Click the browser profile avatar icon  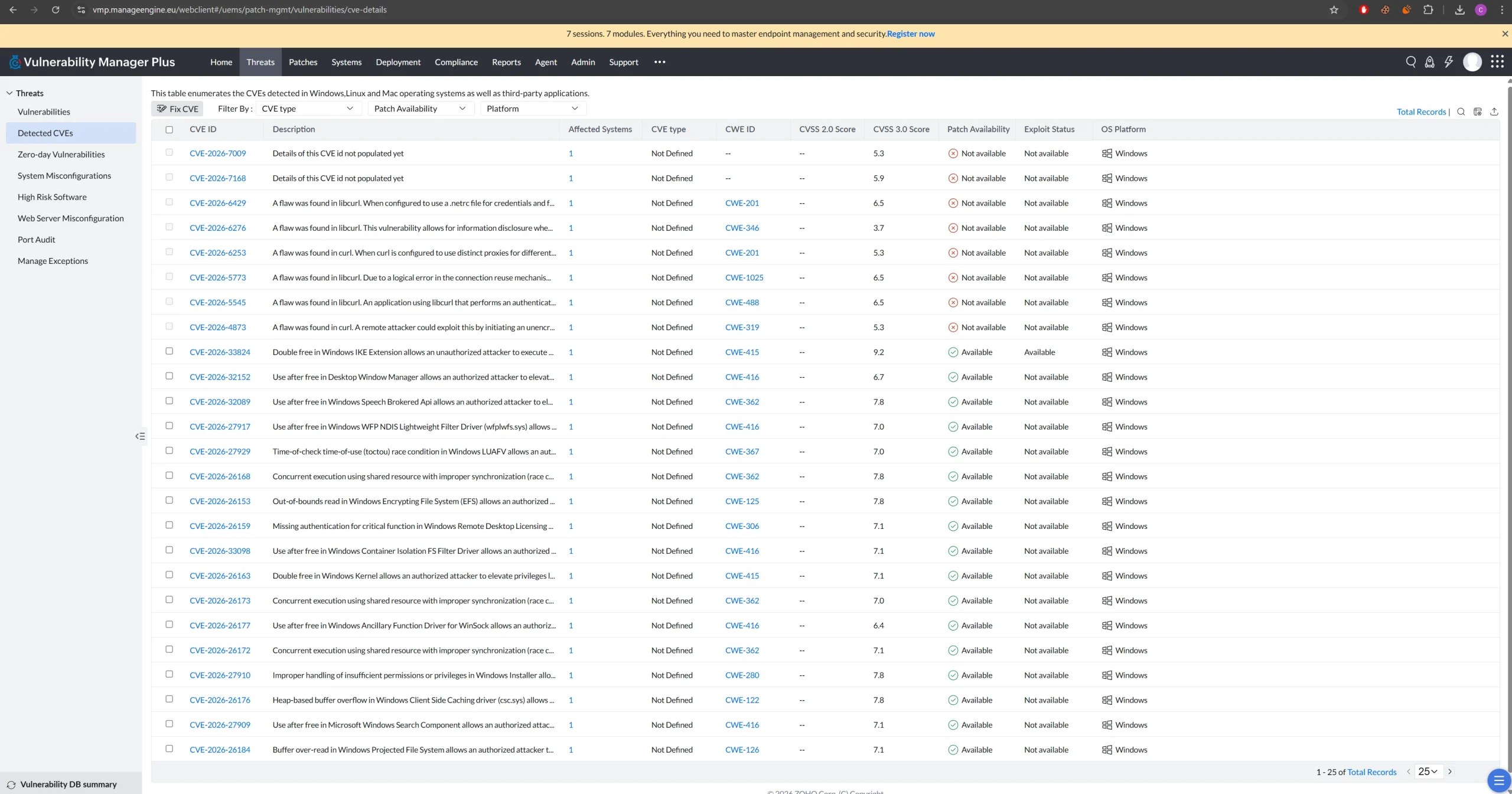[x=1481, y=10]
